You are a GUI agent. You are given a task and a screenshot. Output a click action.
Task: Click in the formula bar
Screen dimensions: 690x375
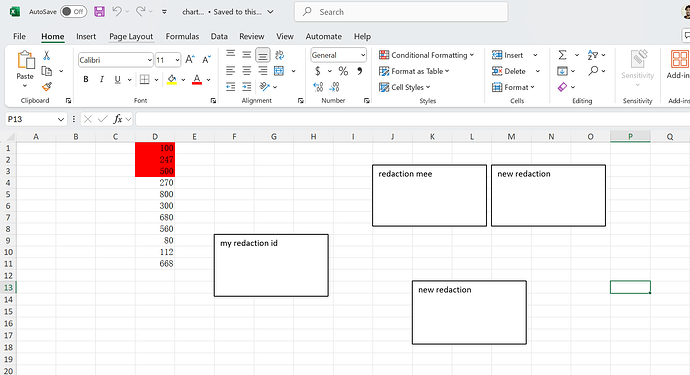(x=412, y=119)
